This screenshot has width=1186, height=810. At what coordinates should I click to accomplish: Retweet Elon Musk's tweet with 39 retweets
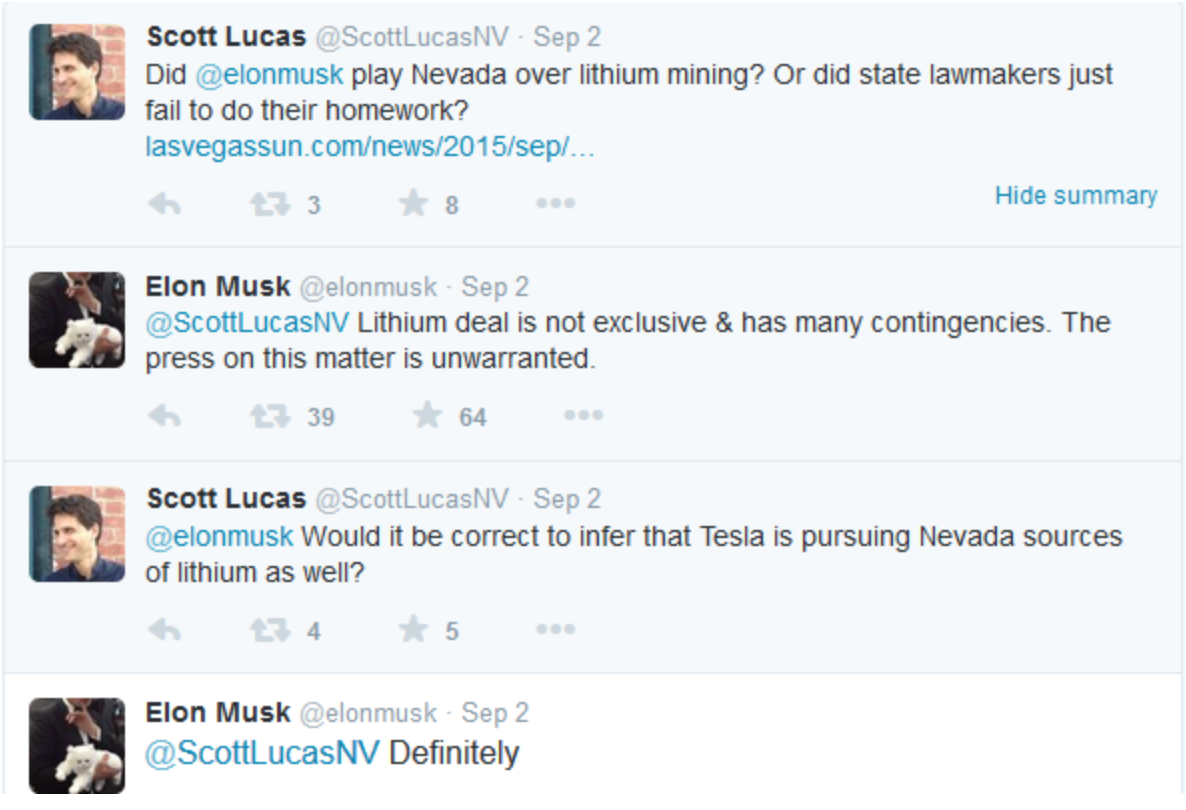270,415
